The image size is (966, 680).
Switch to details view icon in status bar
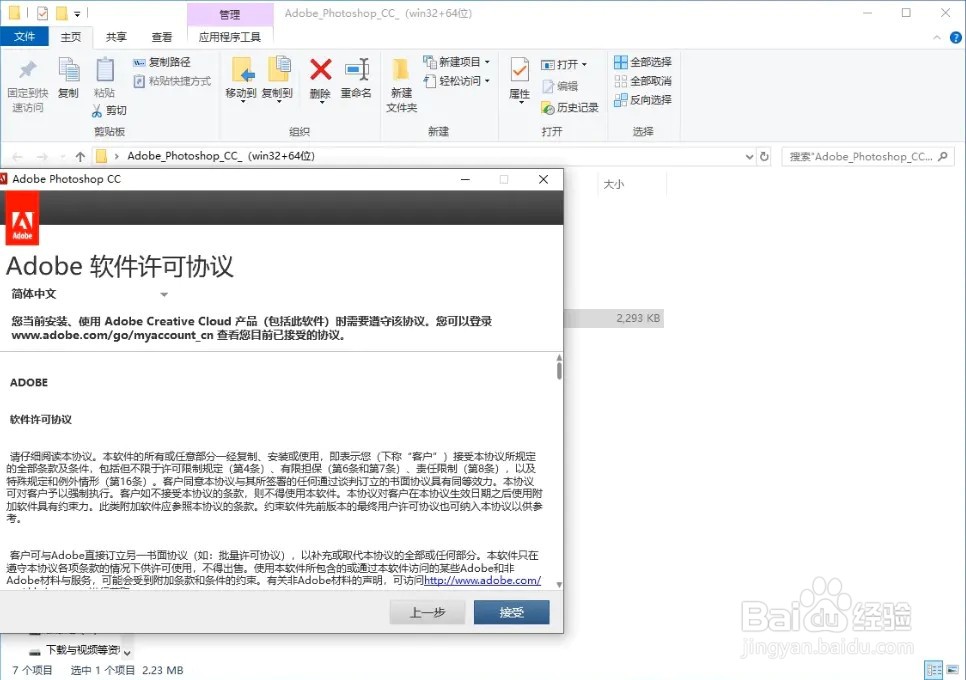[x=933, y=670]
